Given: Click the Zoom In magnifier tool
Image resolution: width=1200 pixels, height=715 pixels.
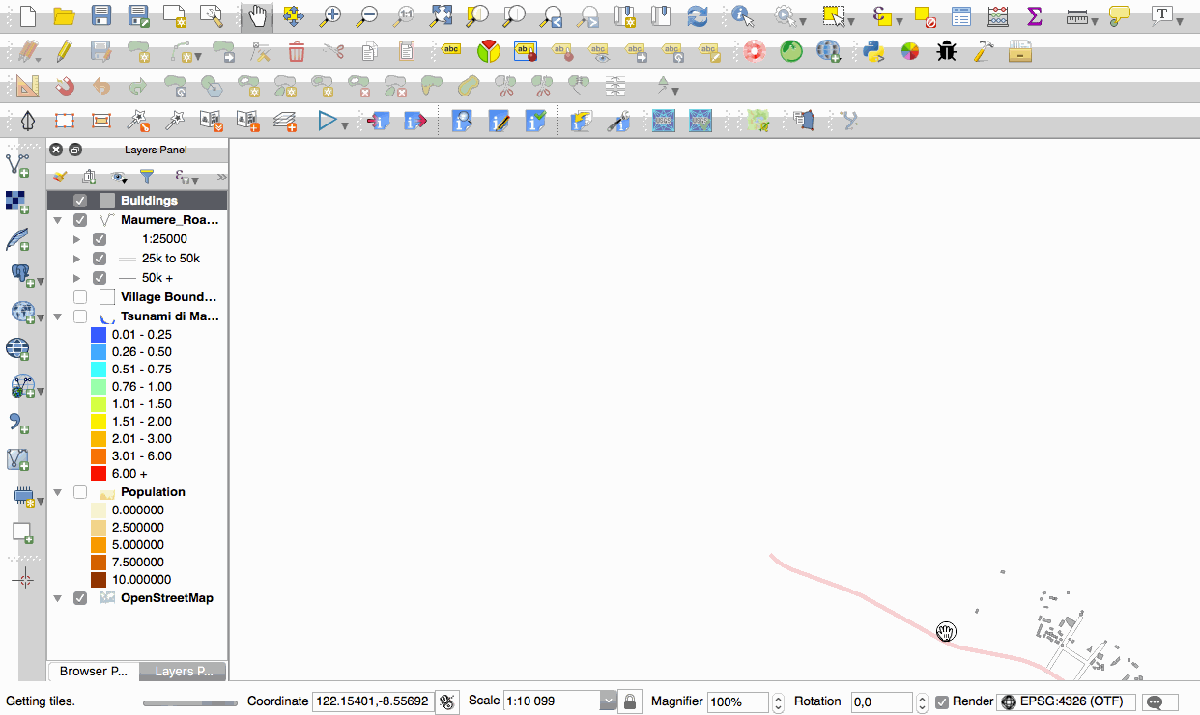Looking at the screenshot, I should point(329,16).
